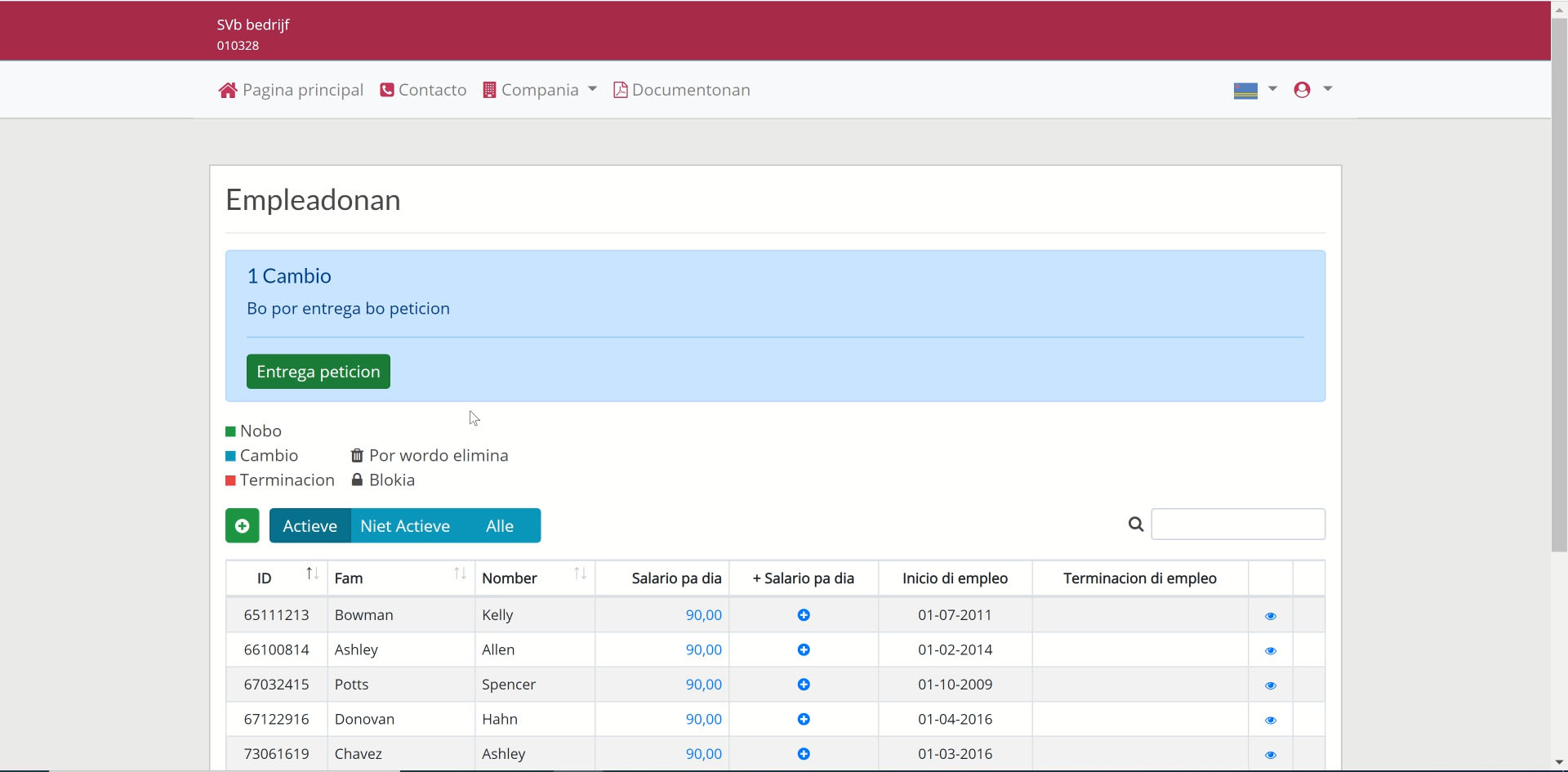Click the green add employee plus icon

(x=242, y=526)
